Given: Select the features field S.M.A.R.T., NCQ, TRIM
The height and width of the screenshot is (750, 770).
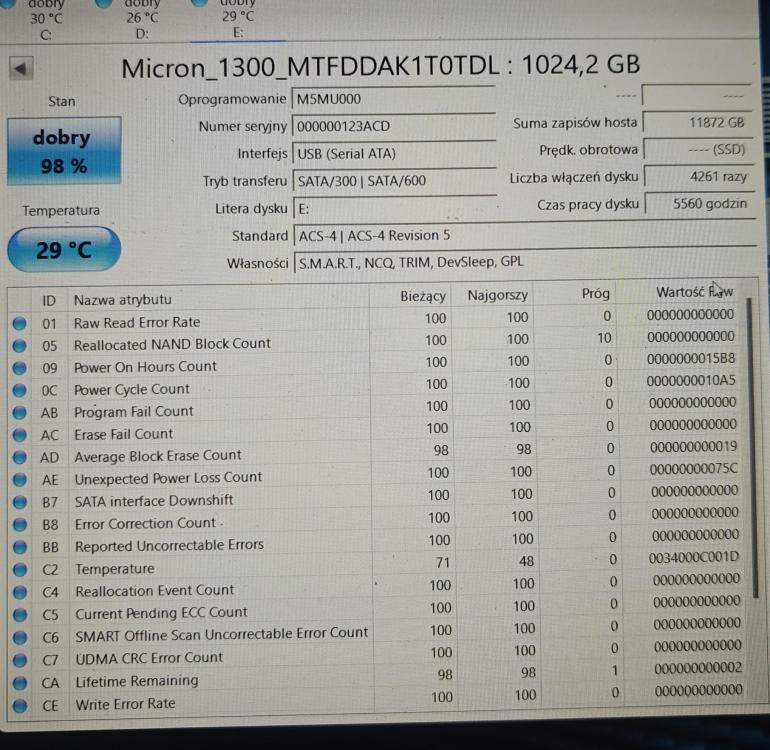Looking at the screenshot, I should pos(524,262).
